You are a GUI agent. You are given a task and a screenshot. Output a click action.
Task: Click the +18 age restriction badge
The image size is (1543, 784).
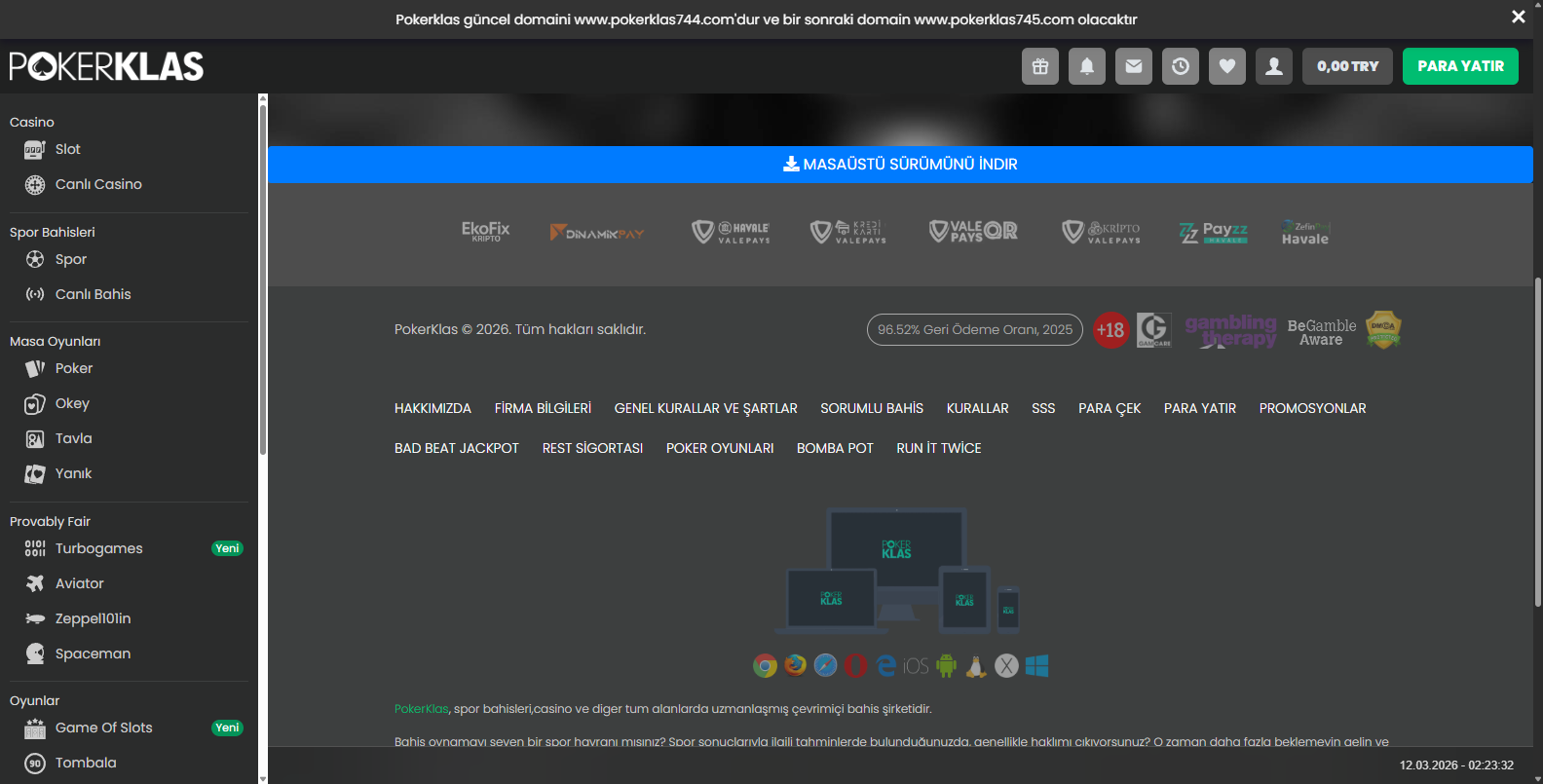(1110, 330)
